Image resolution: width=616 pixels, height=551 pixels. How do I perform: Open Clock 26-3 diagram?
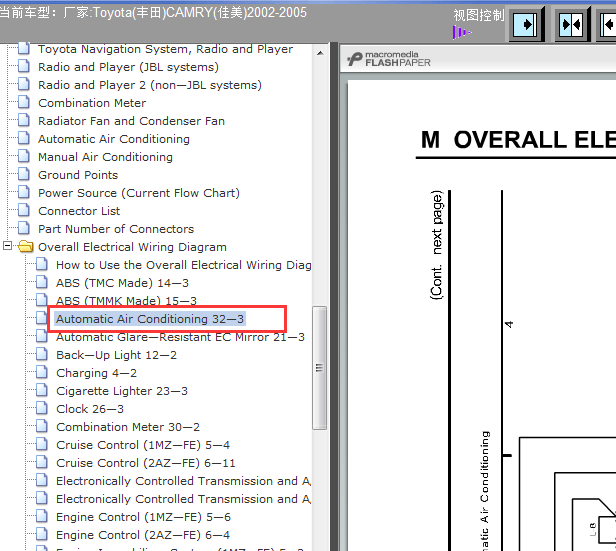click(x=90, y=409)
